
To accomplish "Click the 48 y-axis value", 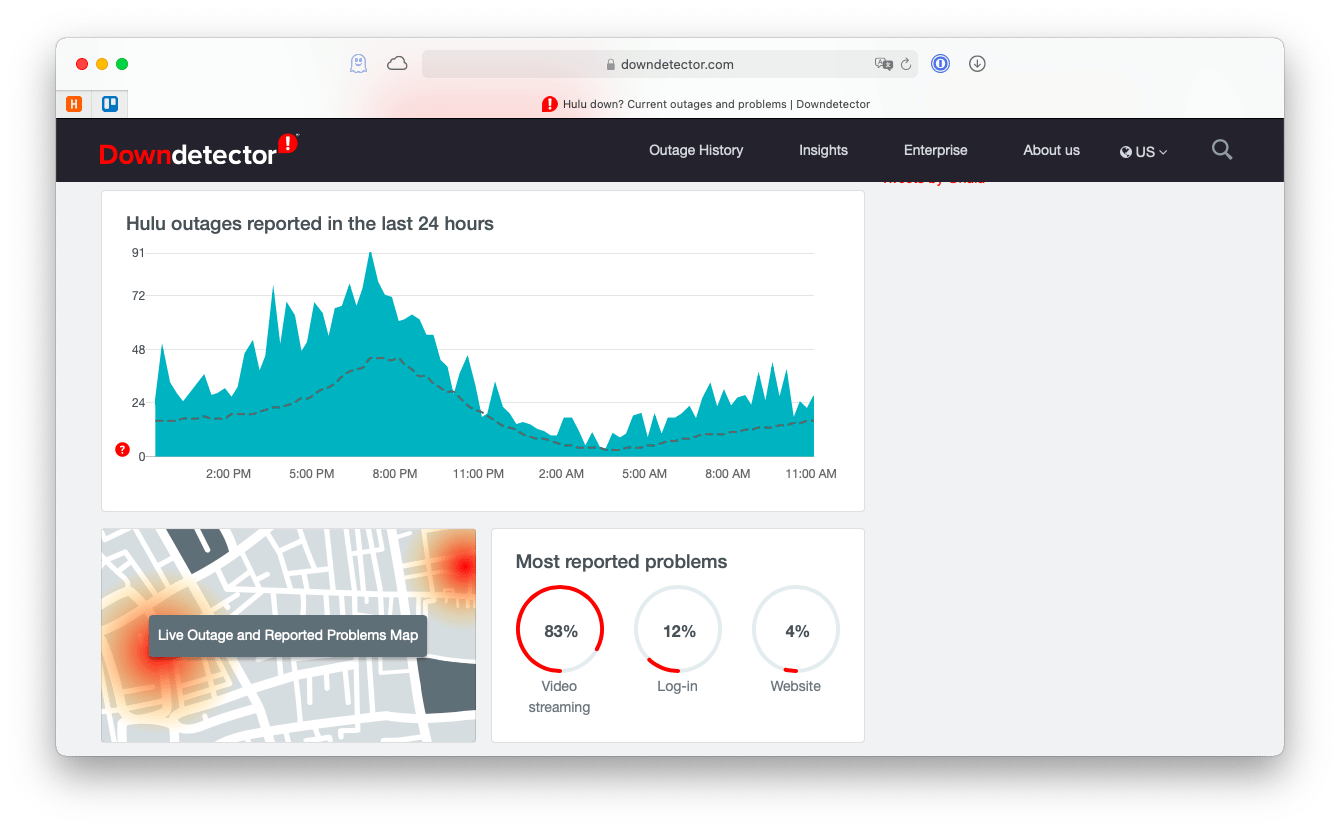I will (x=138, y=350).
